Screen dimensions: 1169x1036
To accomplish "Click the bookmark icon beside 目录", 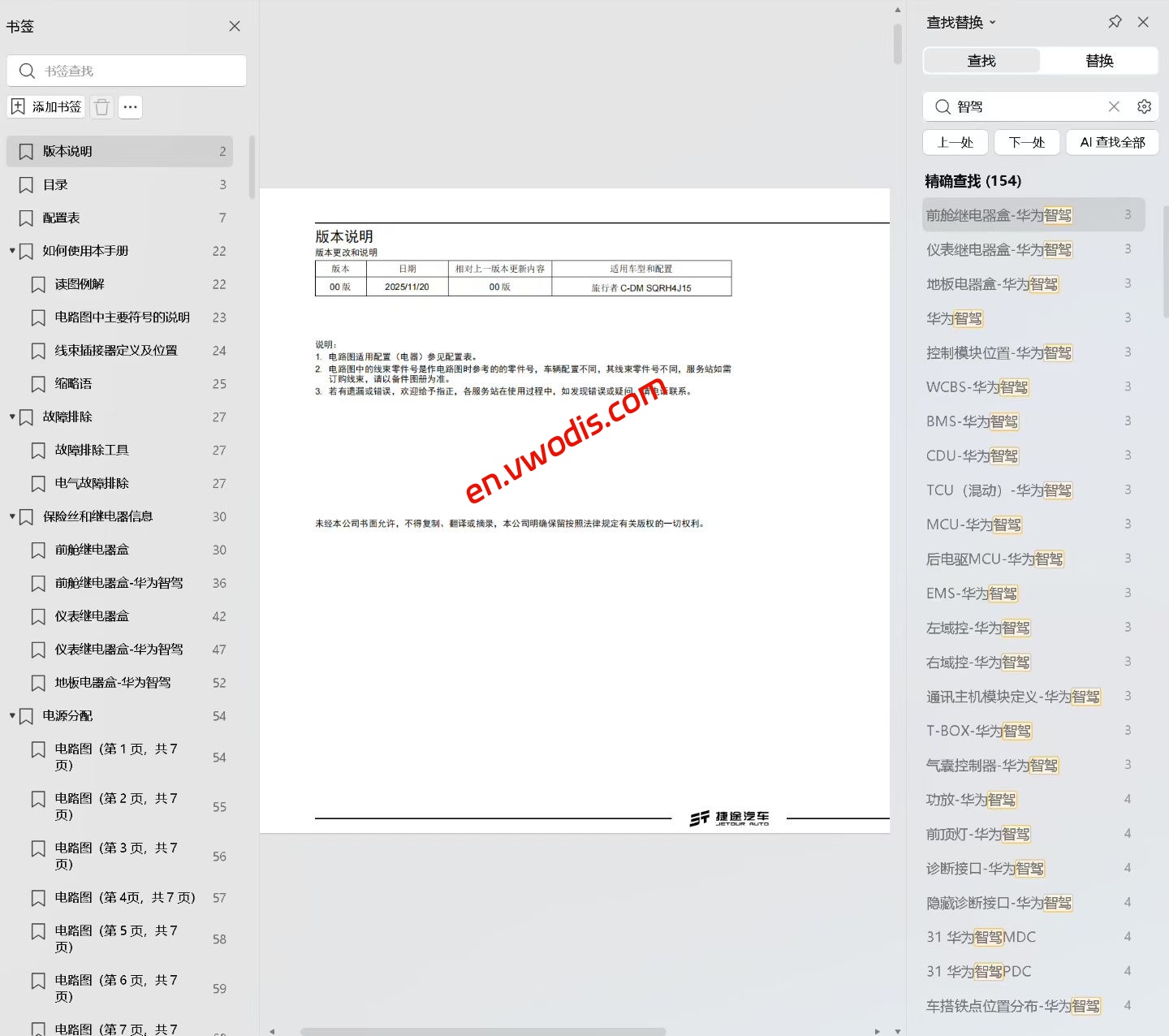I will point(24,184).
